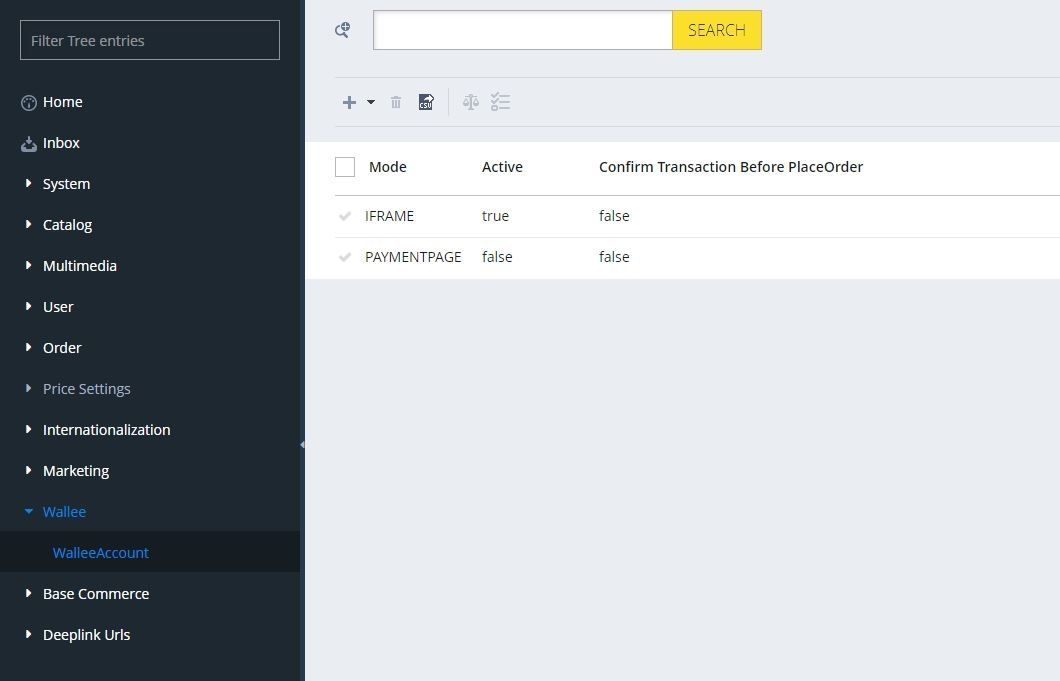Click the Filter Tree entries input field
The width and height of the screenshot is (1060, 681).
(x=149, y=40)
